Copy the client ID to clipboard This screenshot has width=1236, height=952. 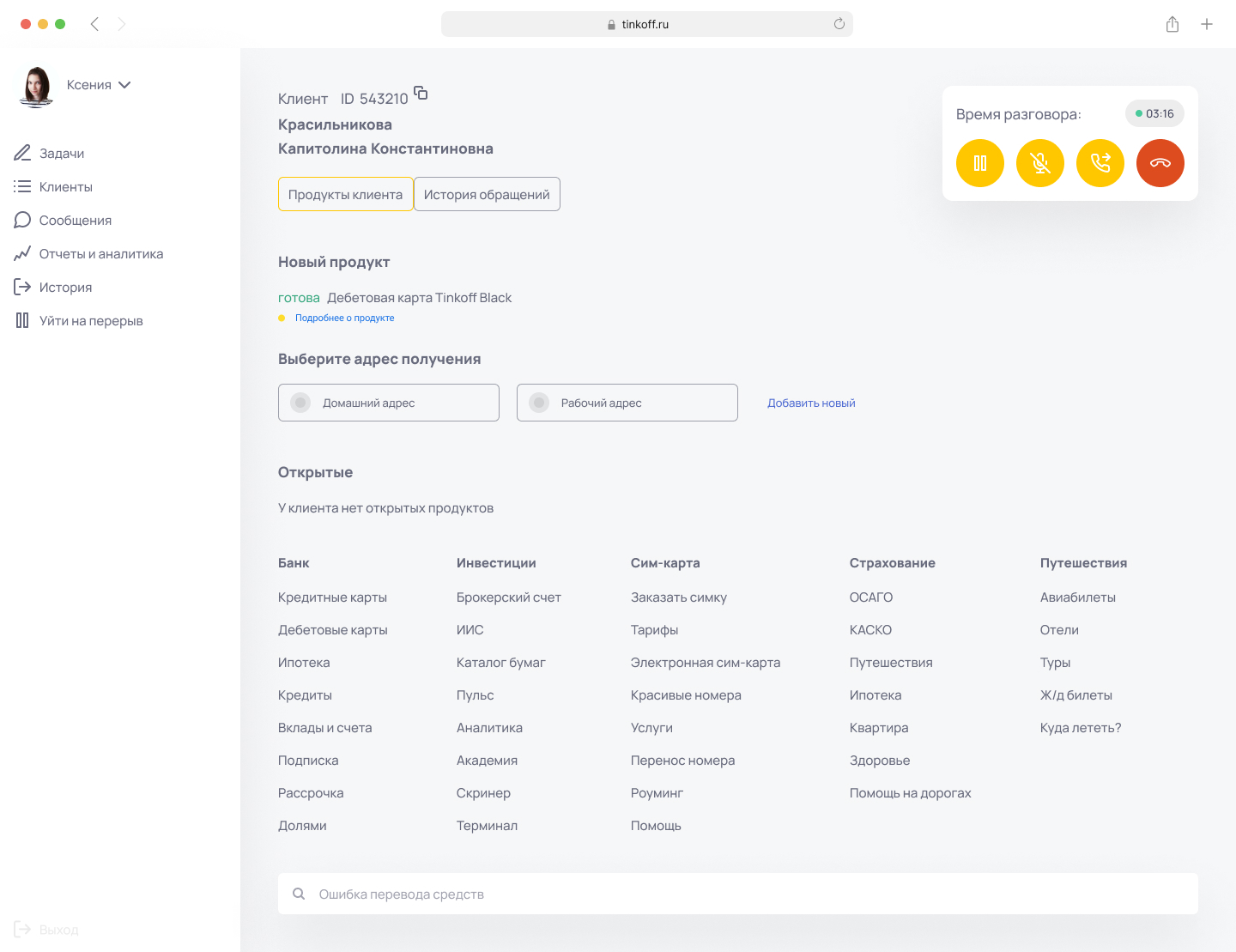(421, 93)
